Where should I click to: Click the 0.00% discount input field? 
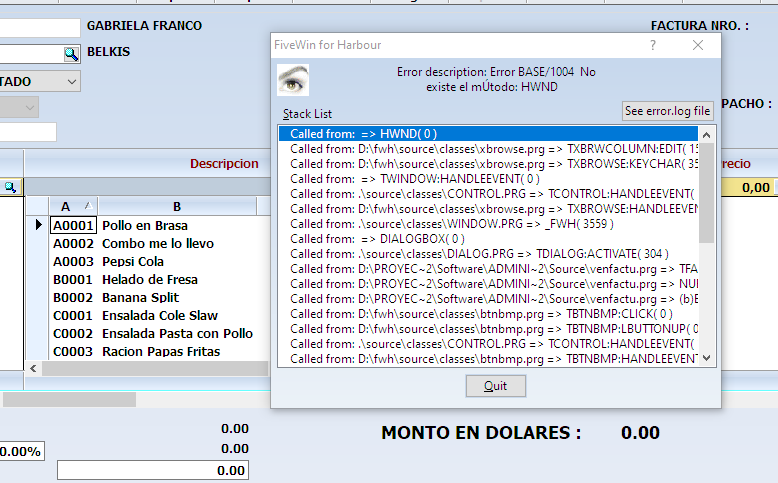point(21,451)
